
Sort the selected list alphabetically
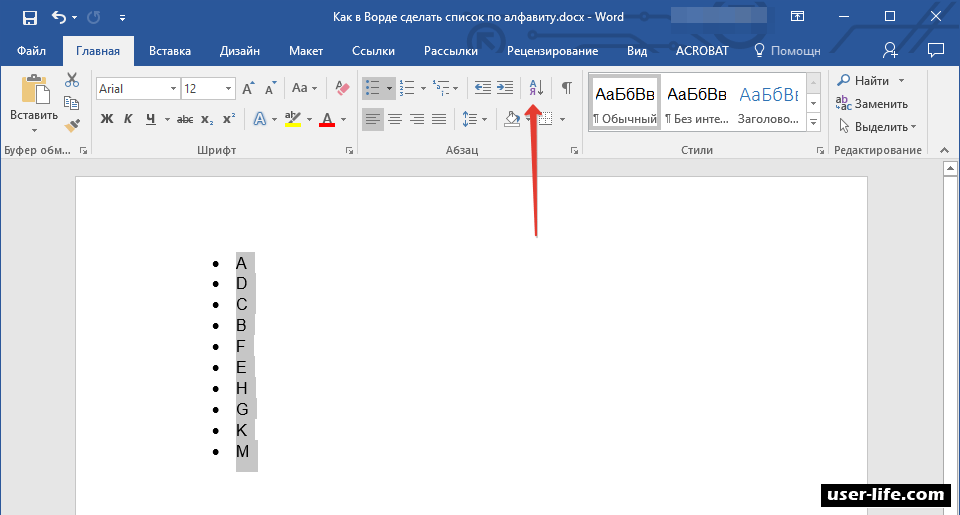click(536, 88)
